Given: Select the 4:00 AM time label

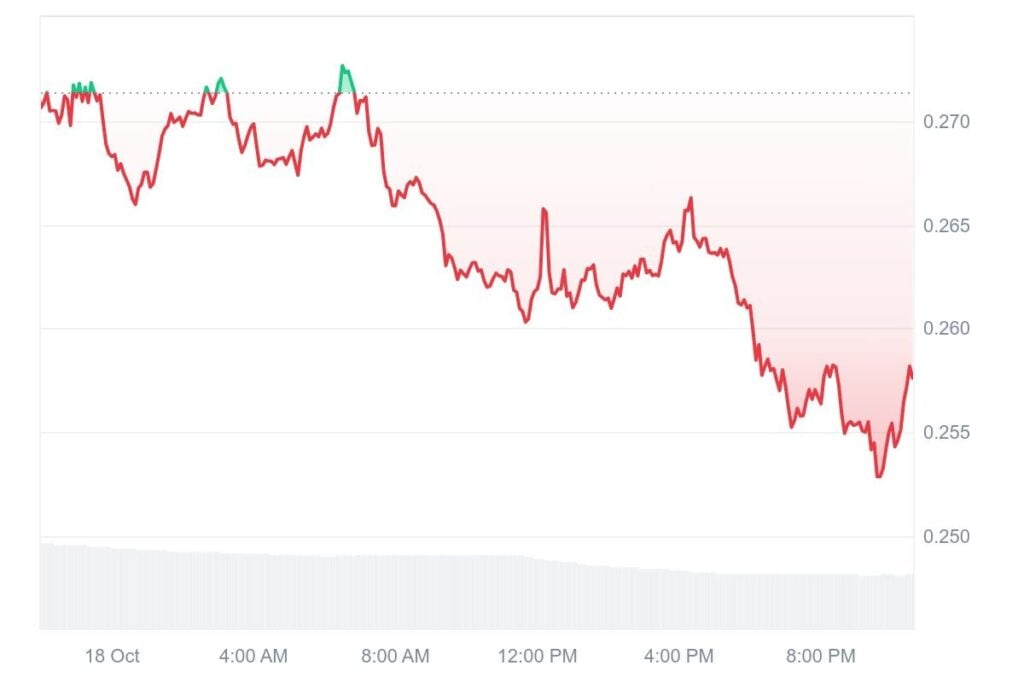Looking at the screenshot, I should (x=253, y=657).
